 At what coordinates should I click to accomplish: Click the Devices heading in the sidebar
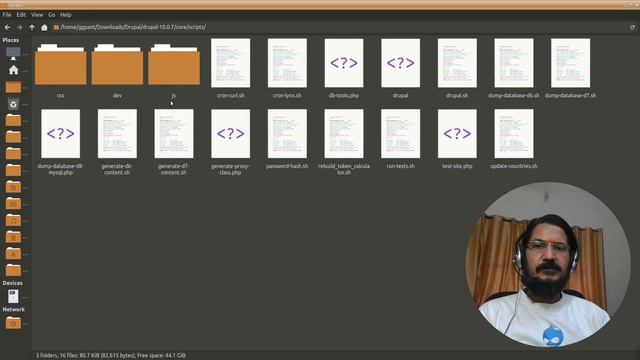click(x=13, y=283)
